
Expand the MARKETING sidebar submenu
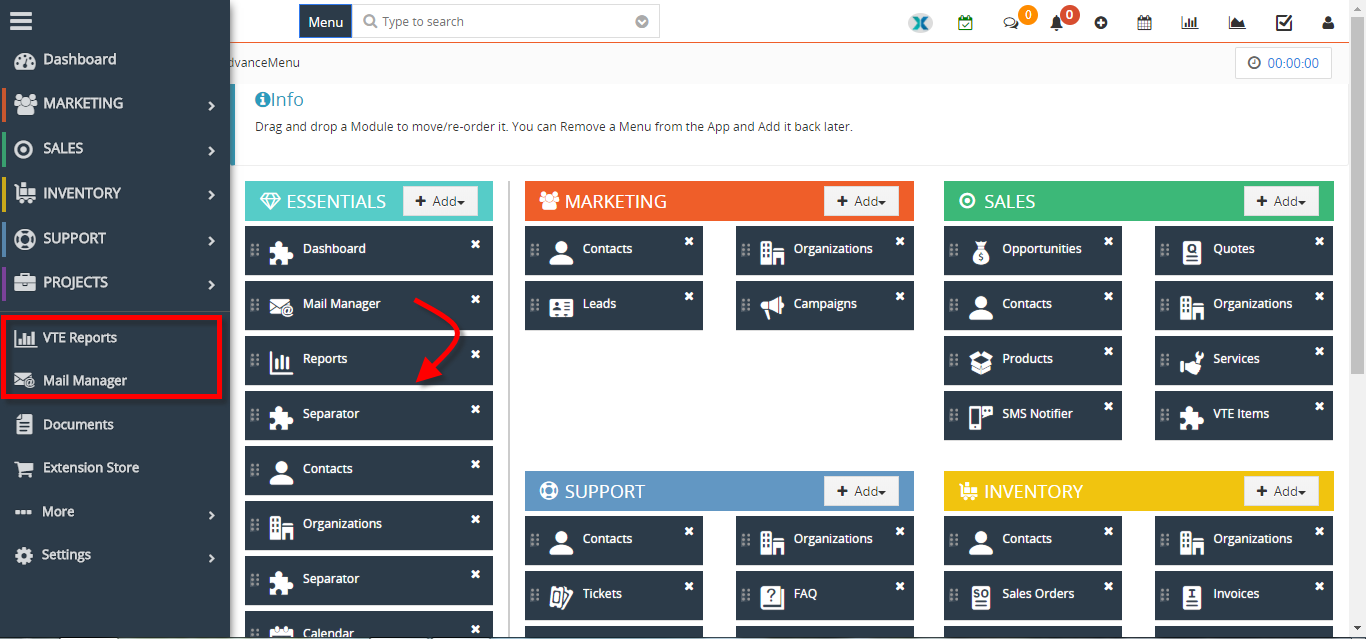[211, 105]
